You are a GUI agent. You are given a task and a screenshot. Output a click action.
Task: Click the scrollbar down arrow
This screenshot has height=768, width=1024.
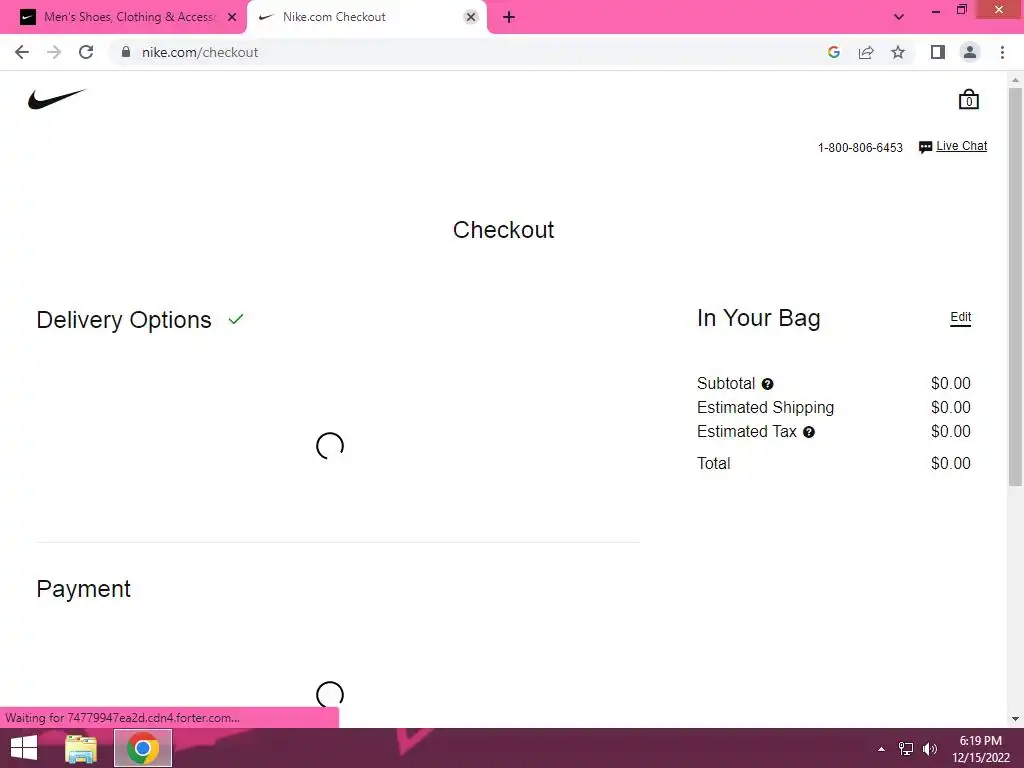click(x=1015, y=719)
